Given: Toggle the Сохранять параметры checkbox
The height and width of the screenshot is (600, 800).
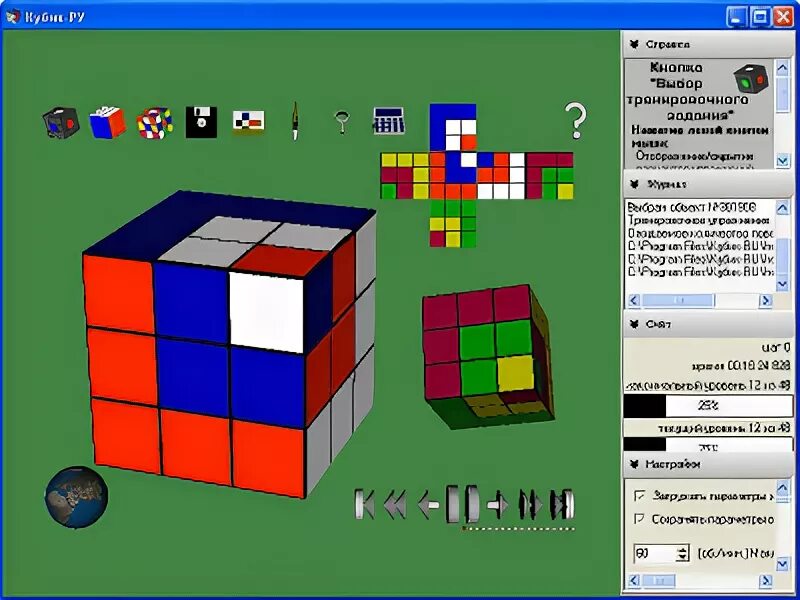Looking at the screenshot, I should click(639, 519).
